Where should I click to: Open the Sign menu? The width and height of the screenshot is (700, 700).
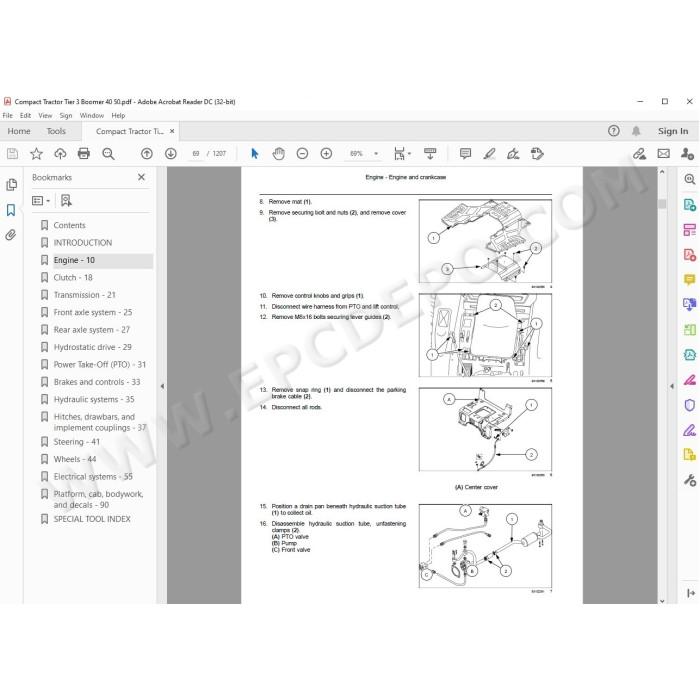66,116
